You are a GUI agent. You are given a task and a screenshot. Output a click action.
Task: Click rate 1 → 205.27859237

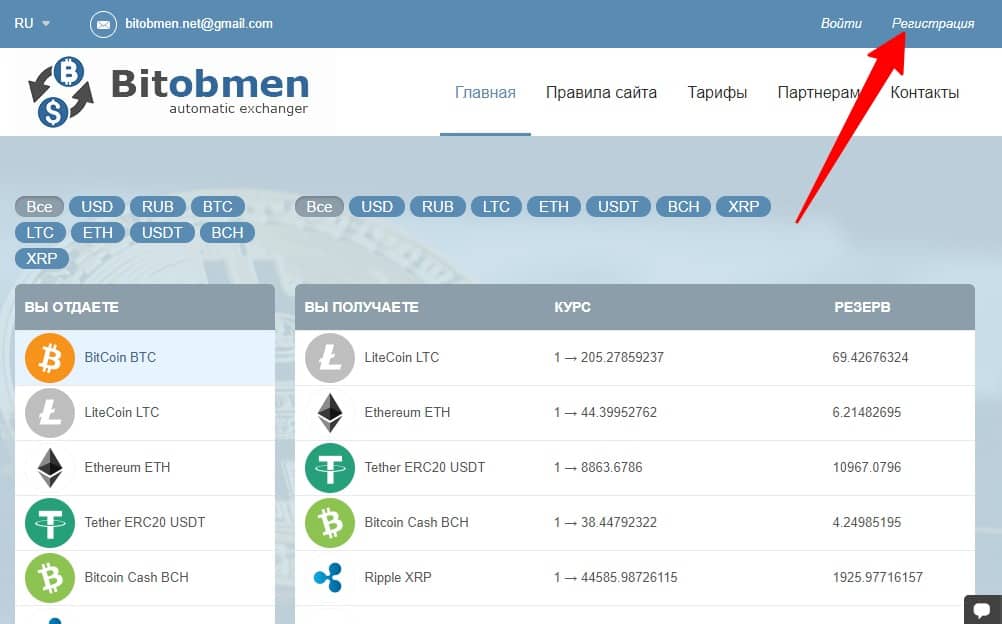click(609, 357)
